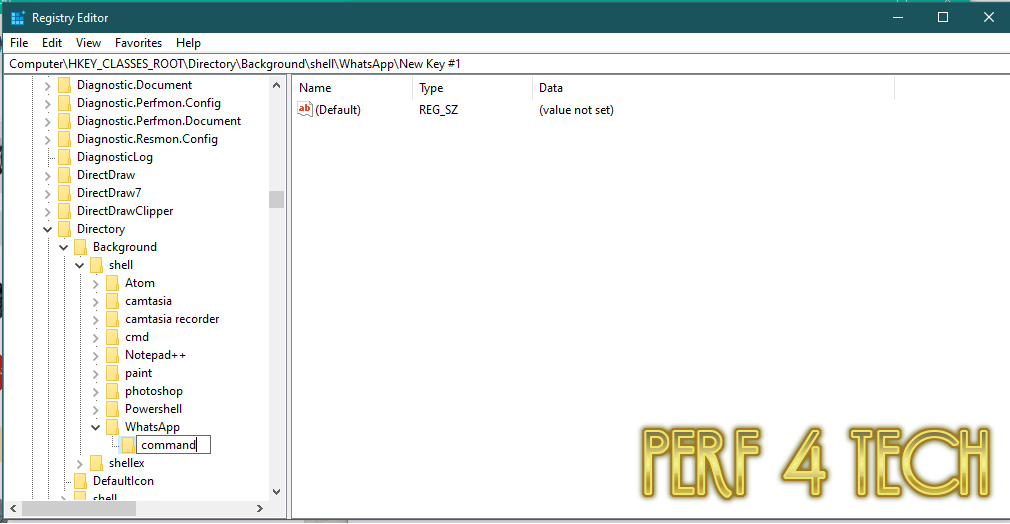1010x524 pixels.
Task: Open the Favorites menu
Action: 138,43
